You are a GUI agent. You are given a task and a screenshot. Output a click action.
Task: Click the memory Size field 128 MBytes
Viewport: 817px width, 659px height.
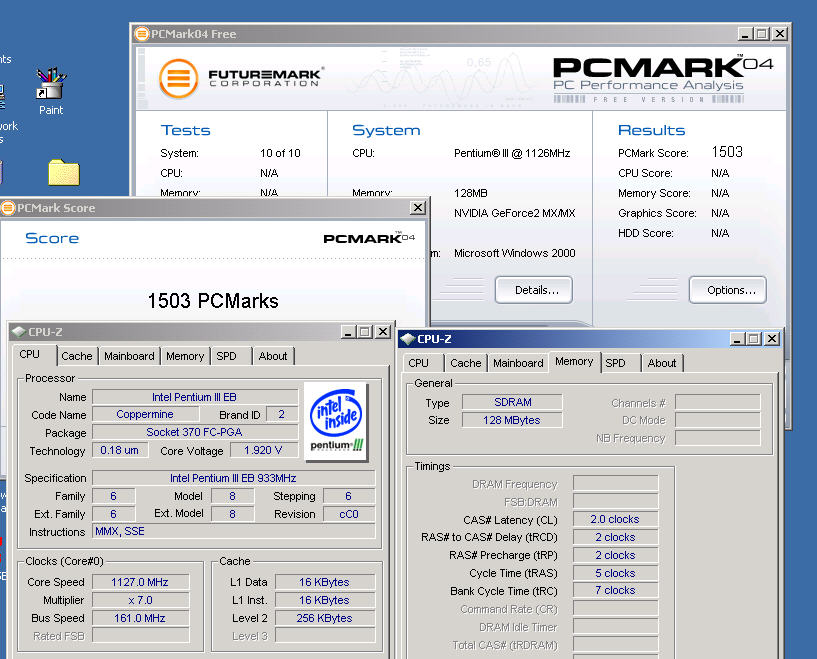[512, 420]
